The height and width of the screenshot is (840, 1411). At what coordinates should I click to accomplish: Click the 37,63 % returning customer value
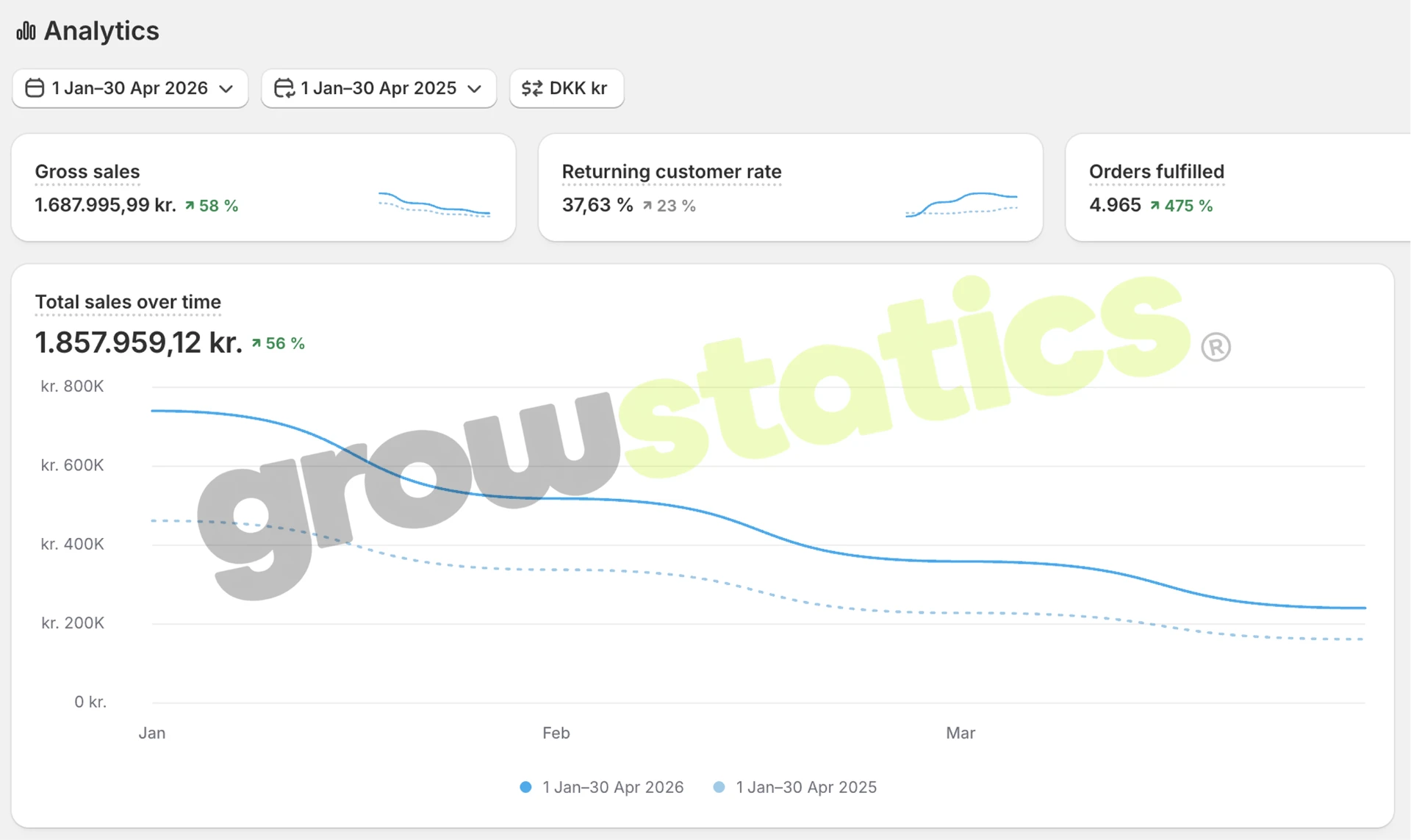click(597, 205)
